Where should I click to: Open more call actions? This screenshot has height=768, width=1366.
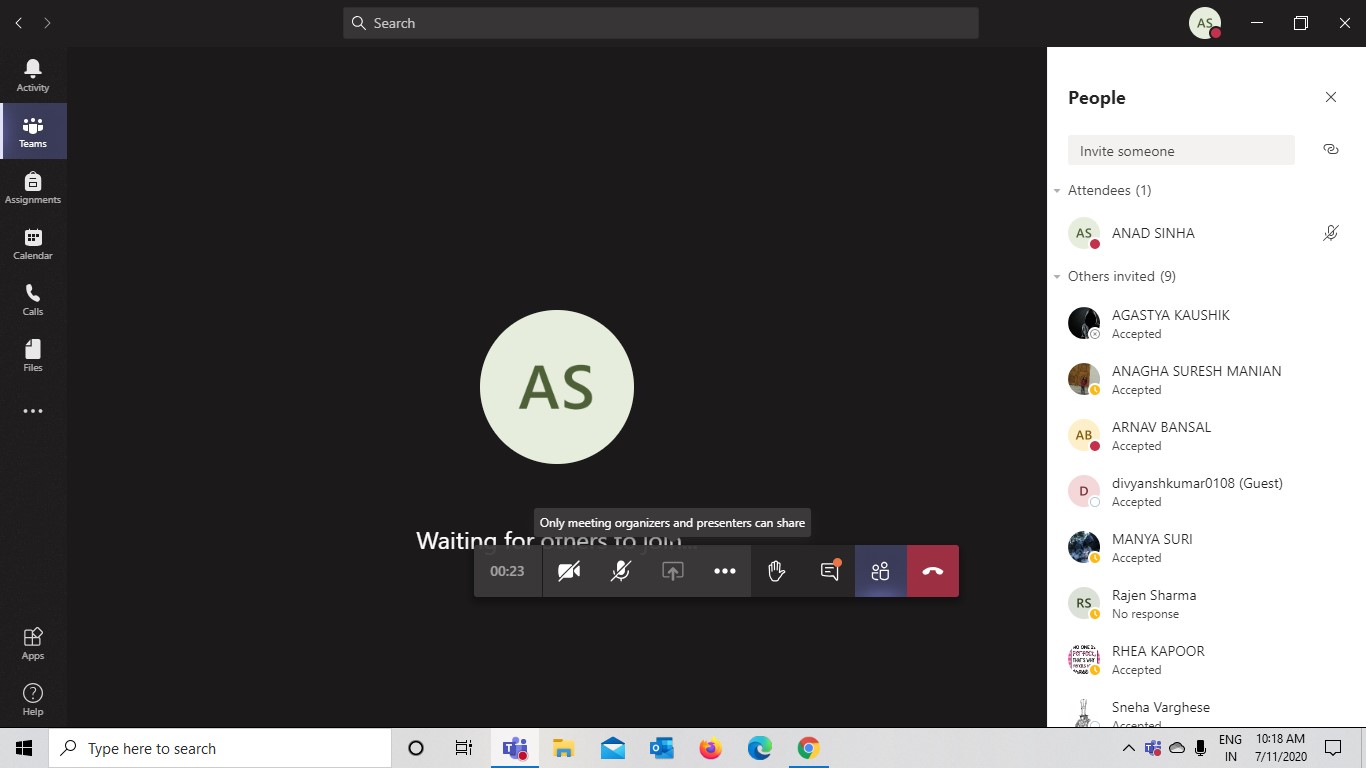pyautogui.click(x=724, y=571)
